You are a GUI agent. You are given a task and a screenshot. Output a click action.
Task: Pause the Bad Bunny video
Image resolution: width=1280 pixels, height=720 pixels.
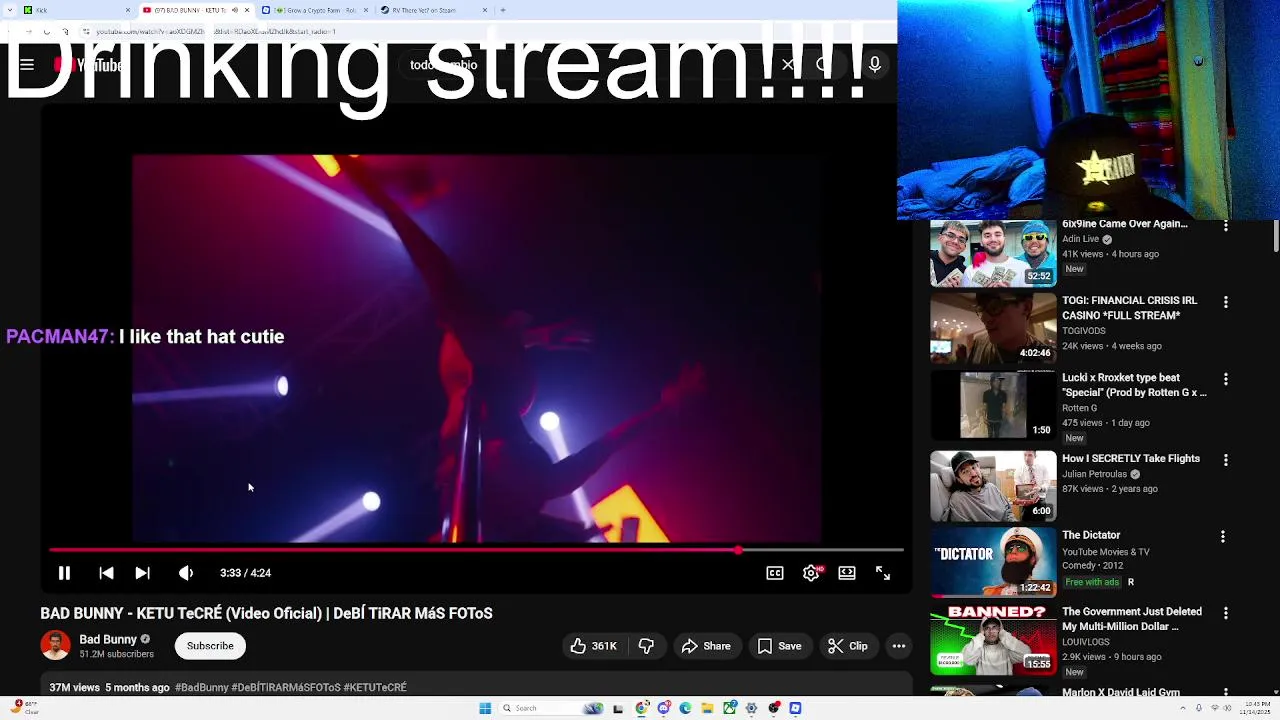(64, 573)
